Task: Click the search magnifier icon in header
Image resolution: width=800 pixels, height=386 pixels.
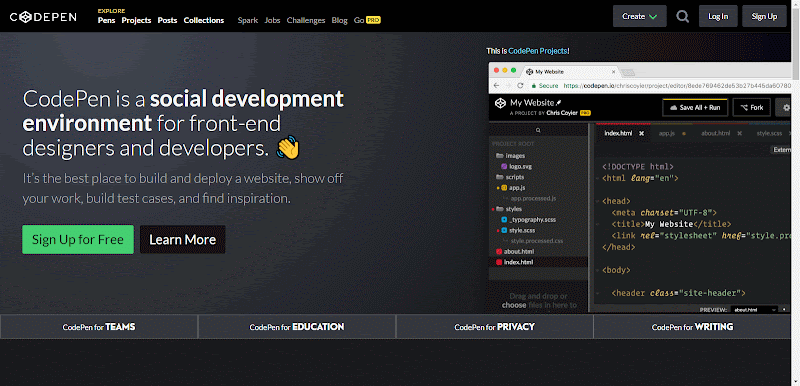Action: pyautogui.click(x=683, y=16)
